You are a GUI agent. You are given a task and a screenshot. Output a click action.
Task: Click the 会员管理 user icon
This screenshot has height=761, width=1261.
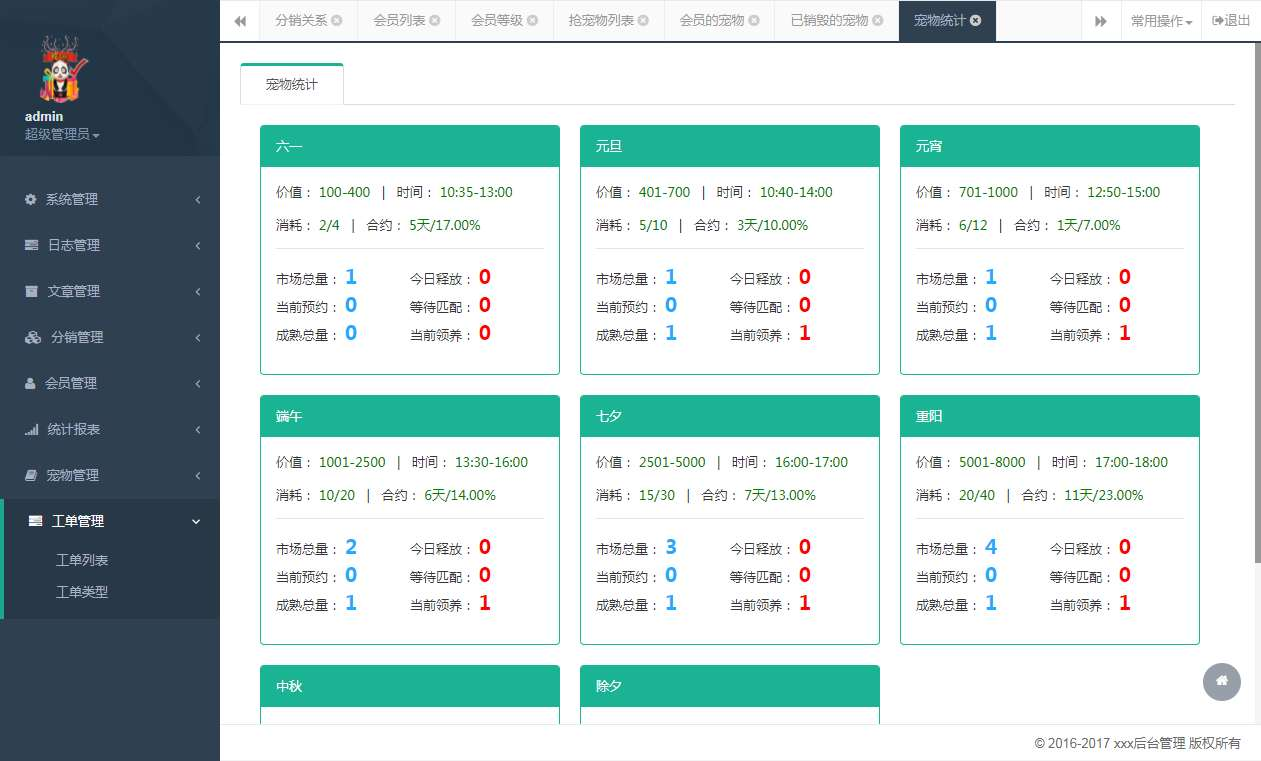31,383
